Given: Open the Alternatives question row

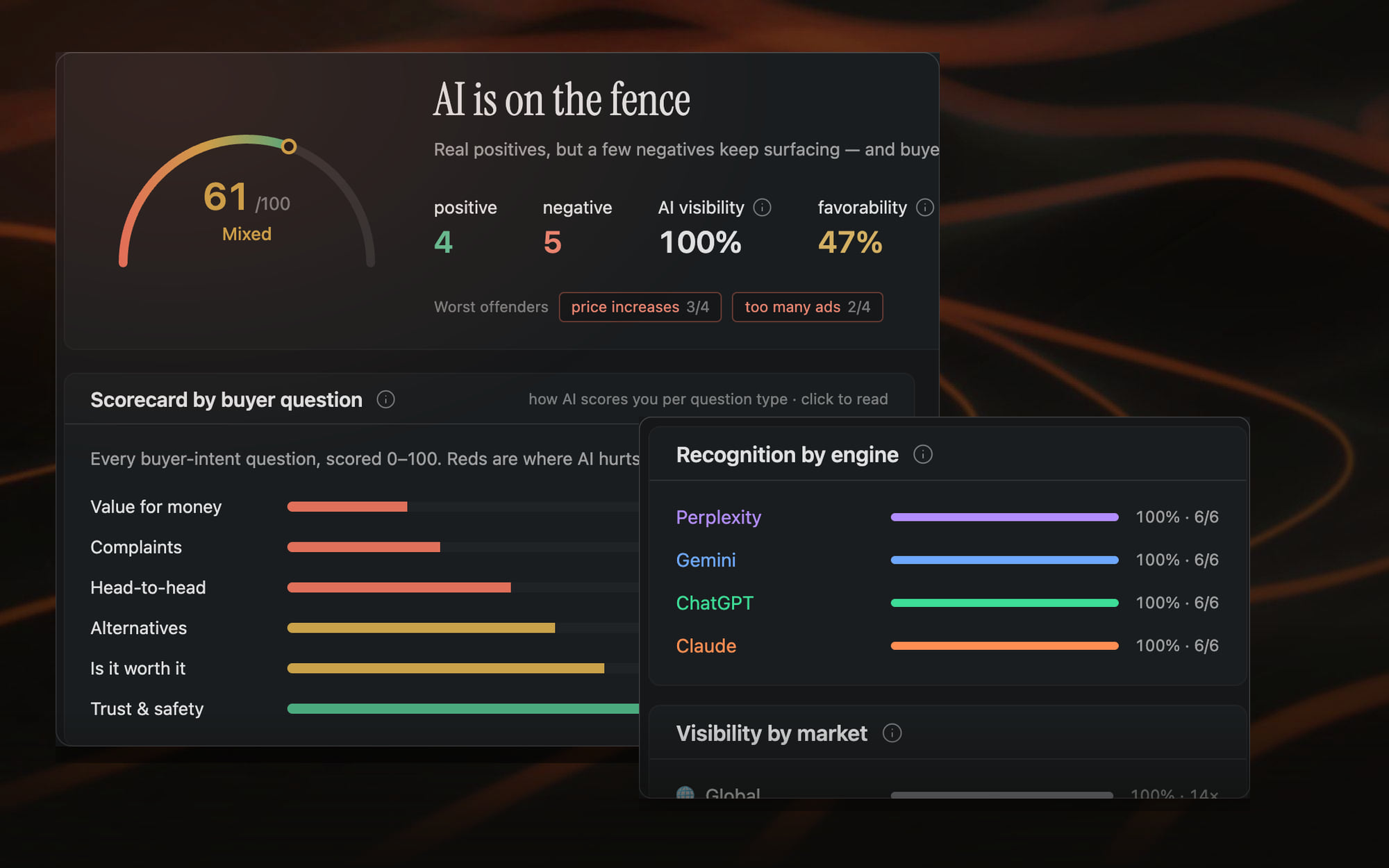Looking at the screenshot, I should pos(365,628).
